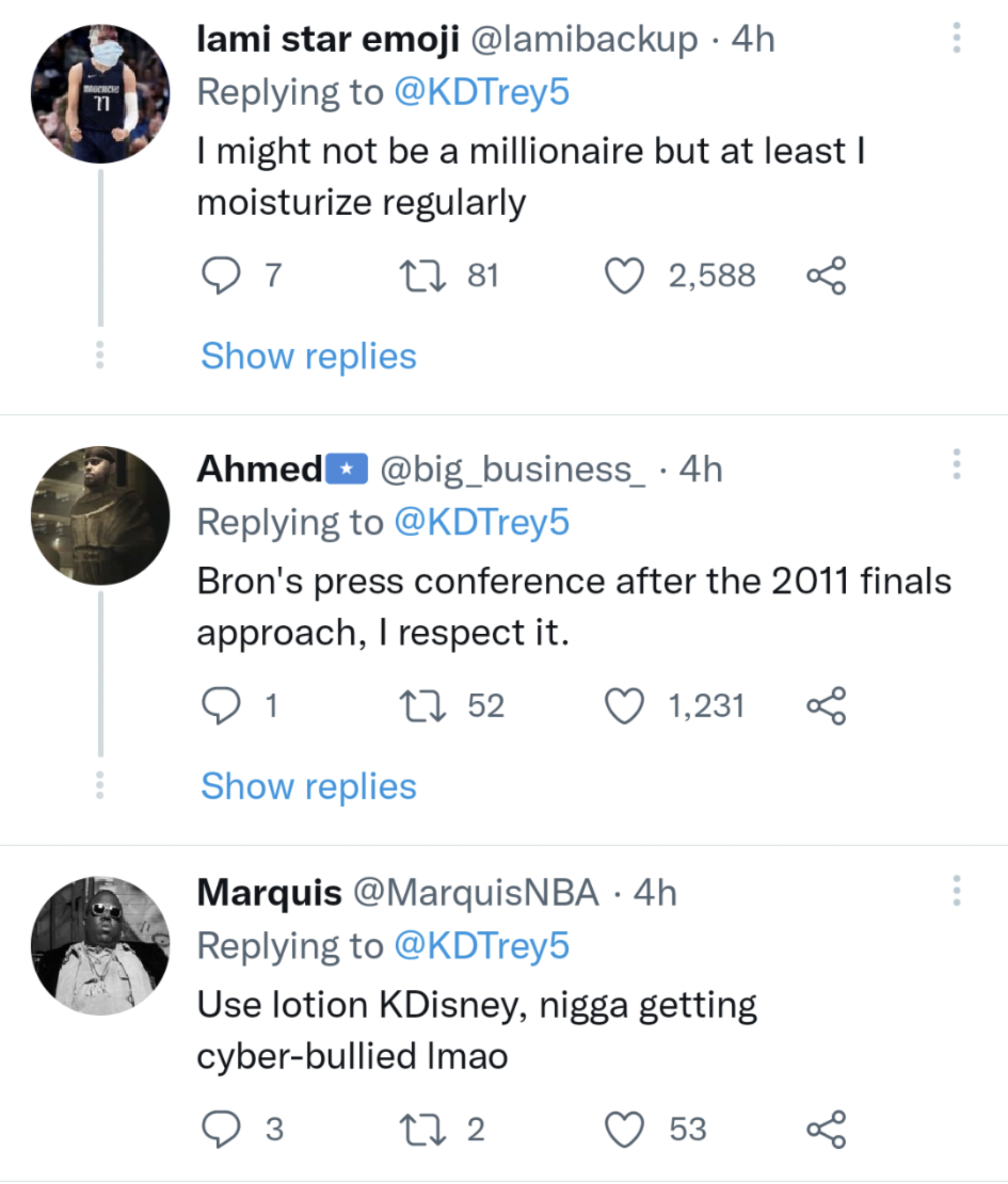The image size is (1008, 1184).
Task: Share Ahmed's press conference tweet
Action: click(x=826, y=706)
